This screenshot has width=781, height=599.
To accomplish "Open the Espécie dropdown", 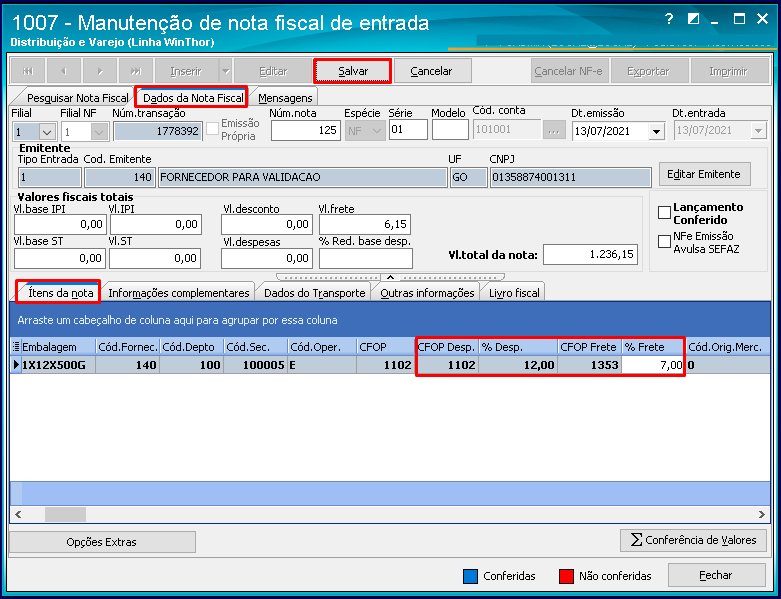I will (377, 131).
